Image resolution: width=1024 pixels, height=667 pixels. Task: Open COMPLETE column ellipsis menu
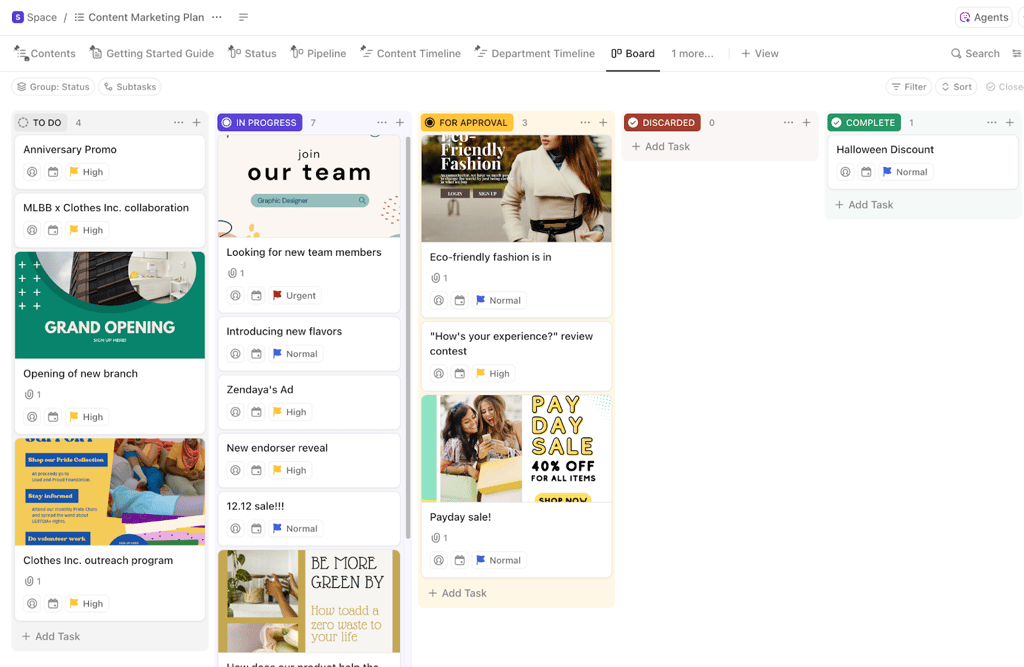point(991,123)
